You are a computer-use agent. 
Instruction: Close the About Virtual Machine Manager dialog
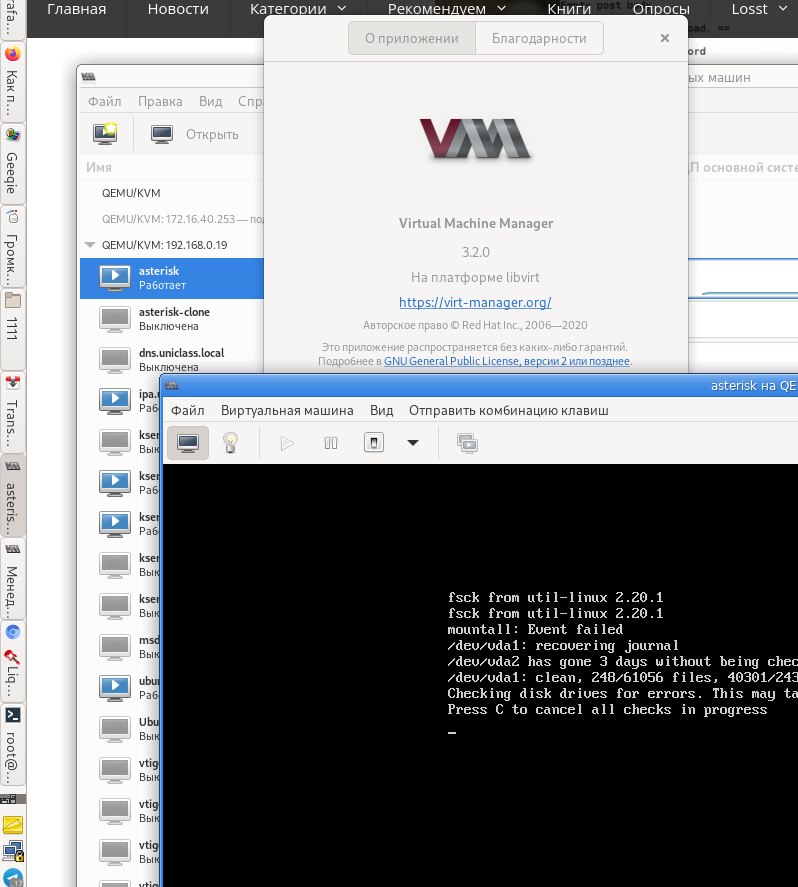pyautogui.click(x=665, y=38)
